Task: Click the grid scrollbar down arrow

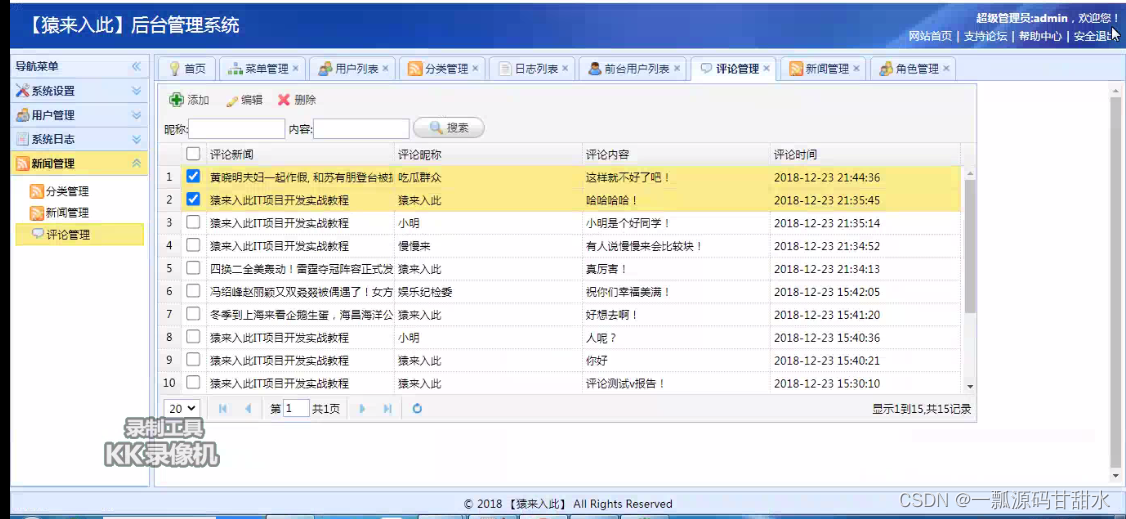Action: (970, 386)
